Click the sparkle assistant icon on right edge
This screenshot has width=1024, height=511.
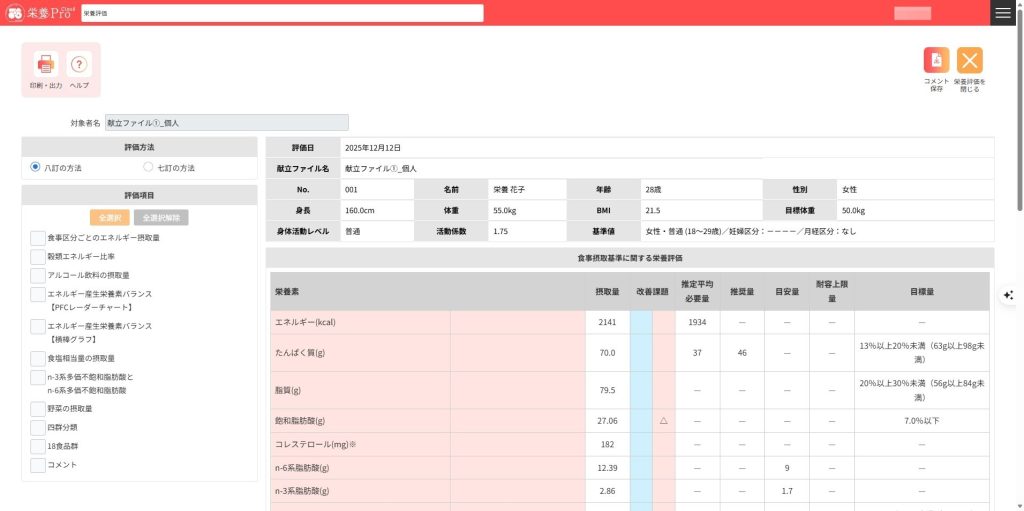1009,294
